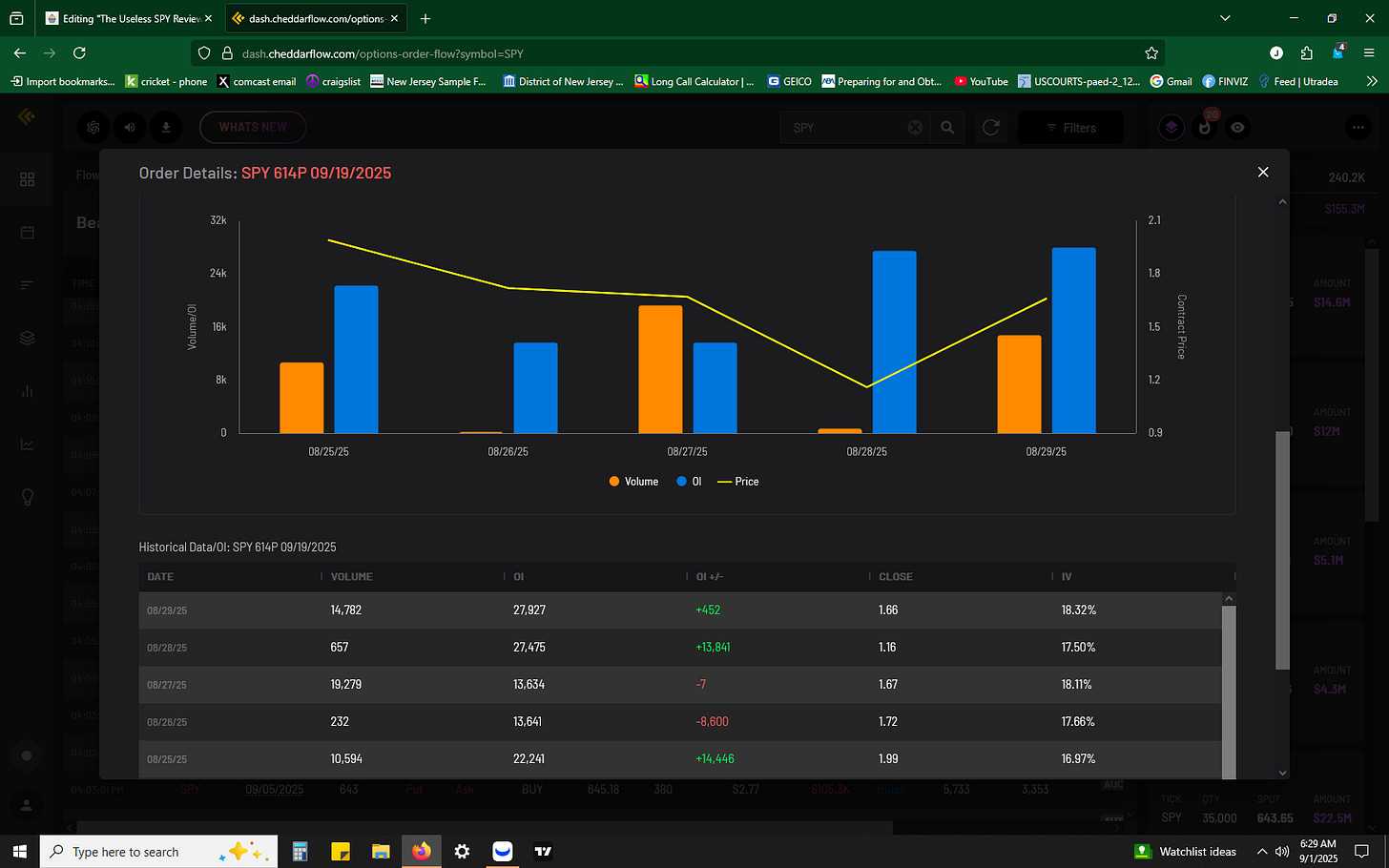Click OI change value -8,600
1389x868 pixels.
713,722
